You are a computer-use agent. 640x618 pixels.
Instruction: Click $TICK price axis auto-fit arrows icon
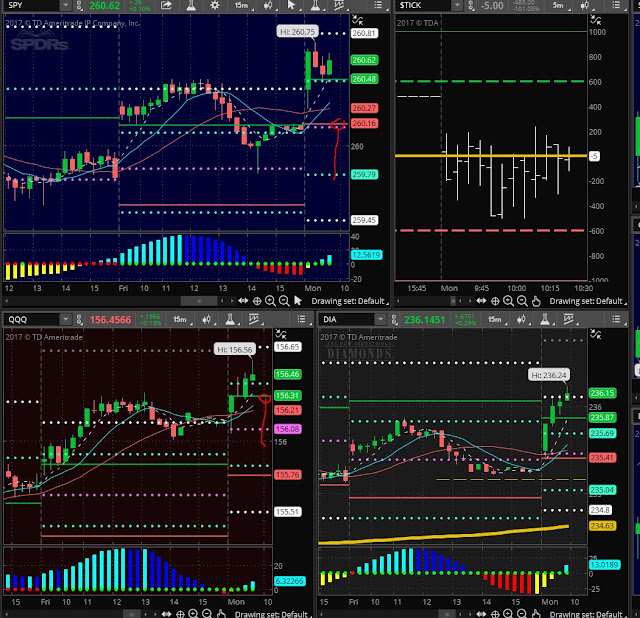pos(596,20)
